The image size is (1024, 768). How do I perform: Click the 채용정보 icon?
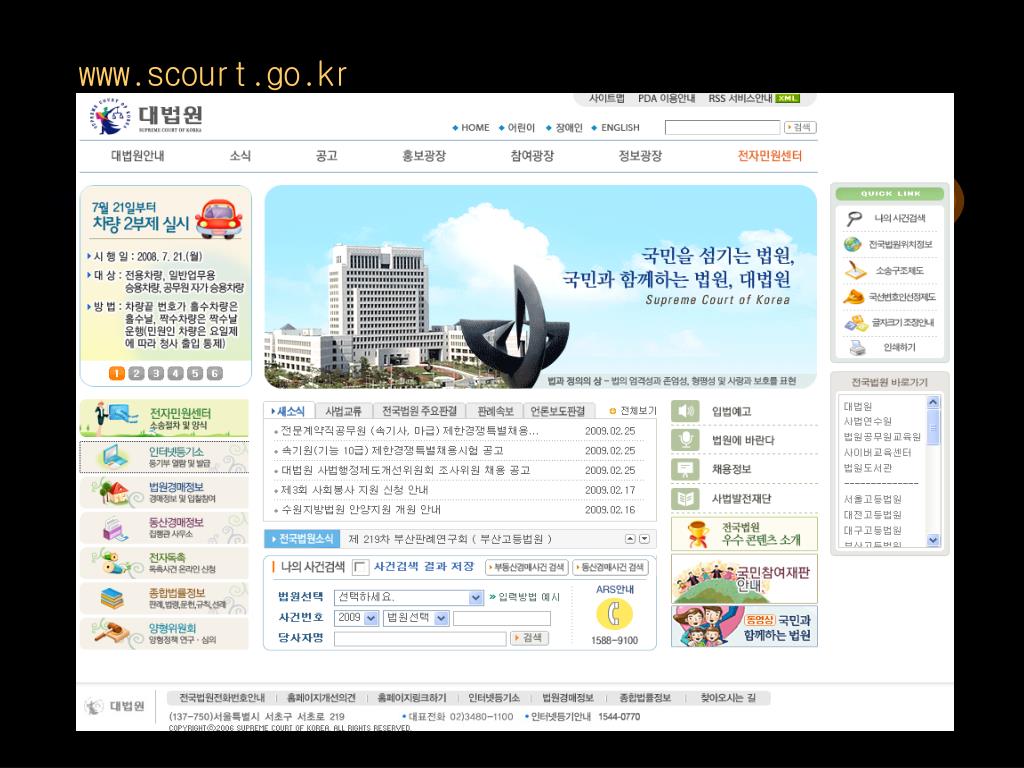pyautogui.click(x=685, y=469)
